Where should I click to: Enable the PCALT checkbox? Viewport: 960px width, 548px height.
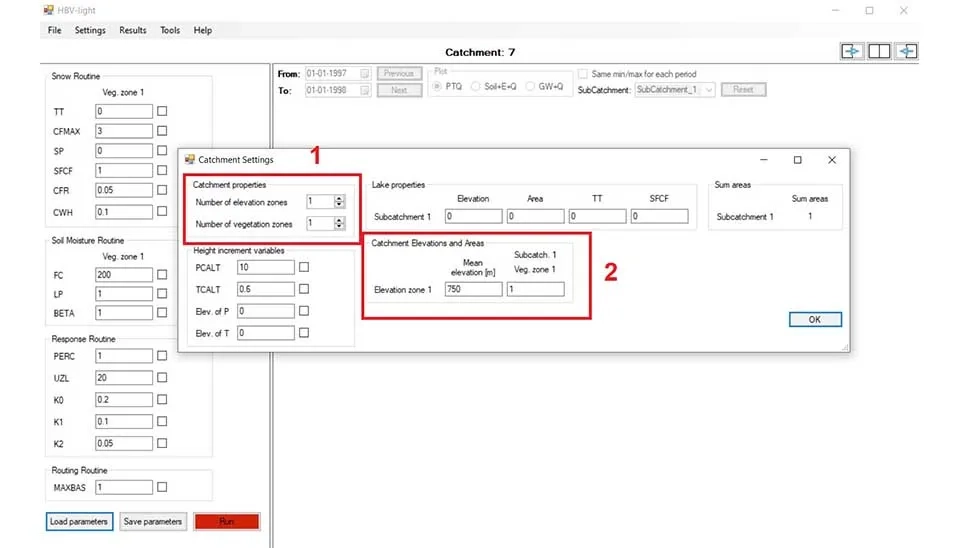coord(304,267)
